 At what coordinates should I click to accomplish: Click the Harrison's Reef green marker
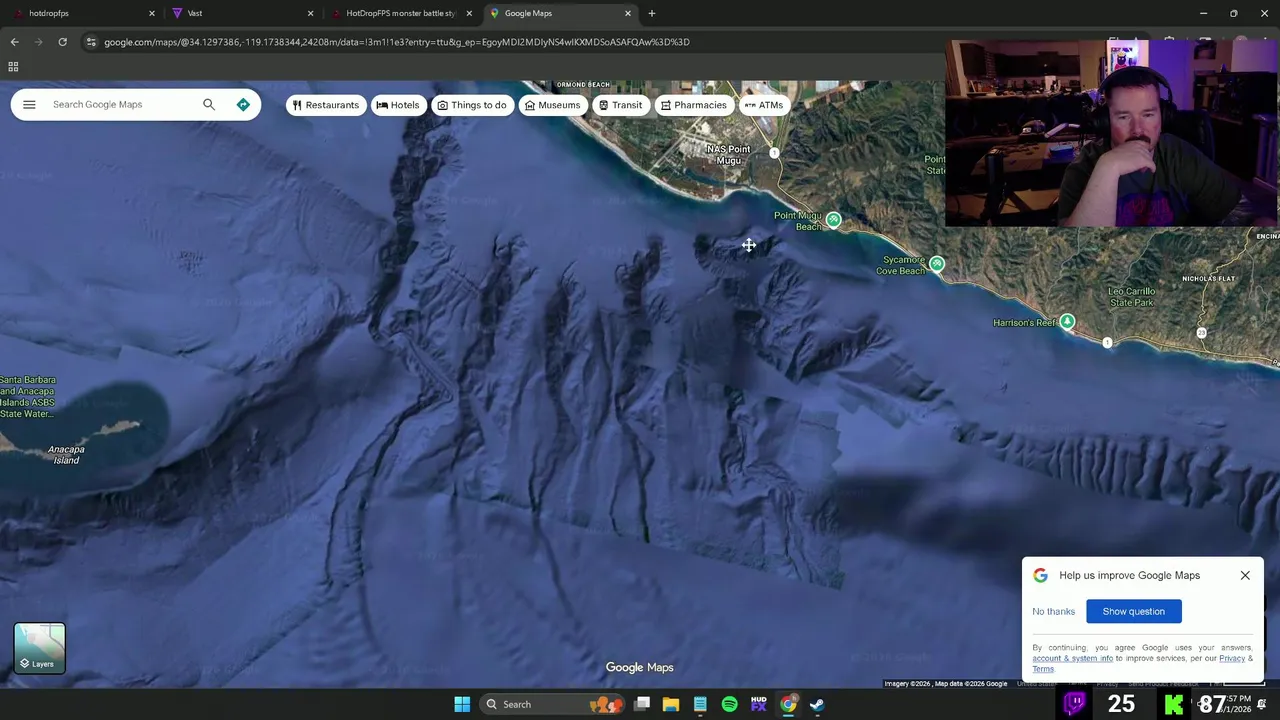coord(1067,322)
